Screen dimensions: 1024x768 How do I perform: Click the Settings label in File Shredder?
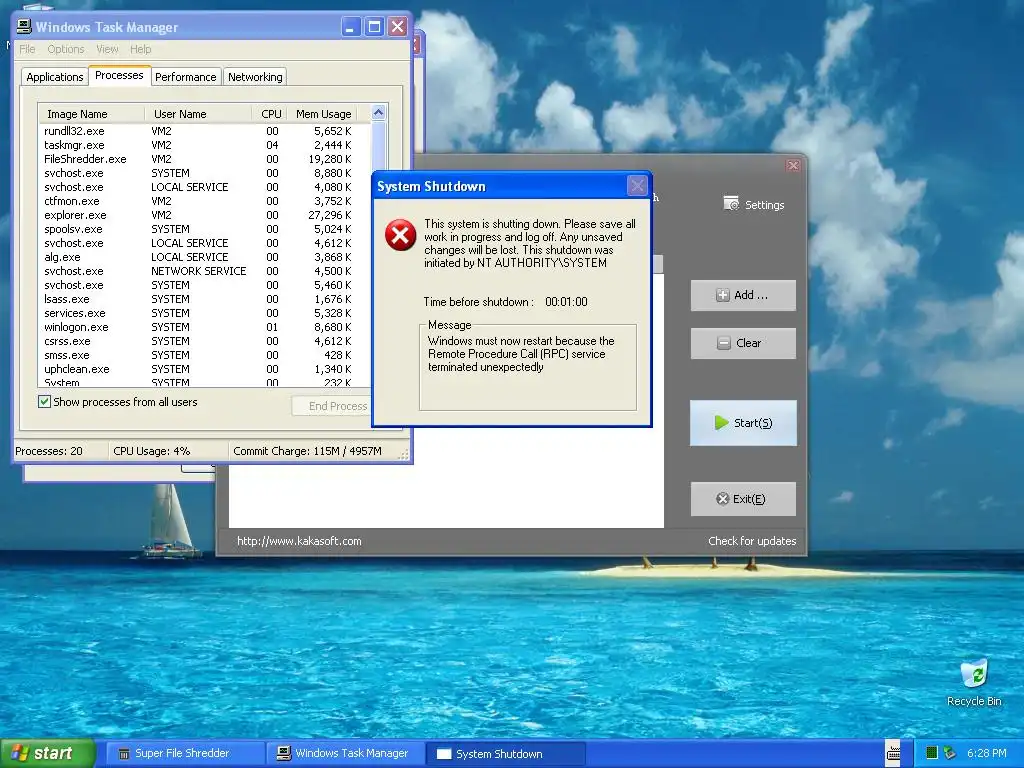(765, 205)
